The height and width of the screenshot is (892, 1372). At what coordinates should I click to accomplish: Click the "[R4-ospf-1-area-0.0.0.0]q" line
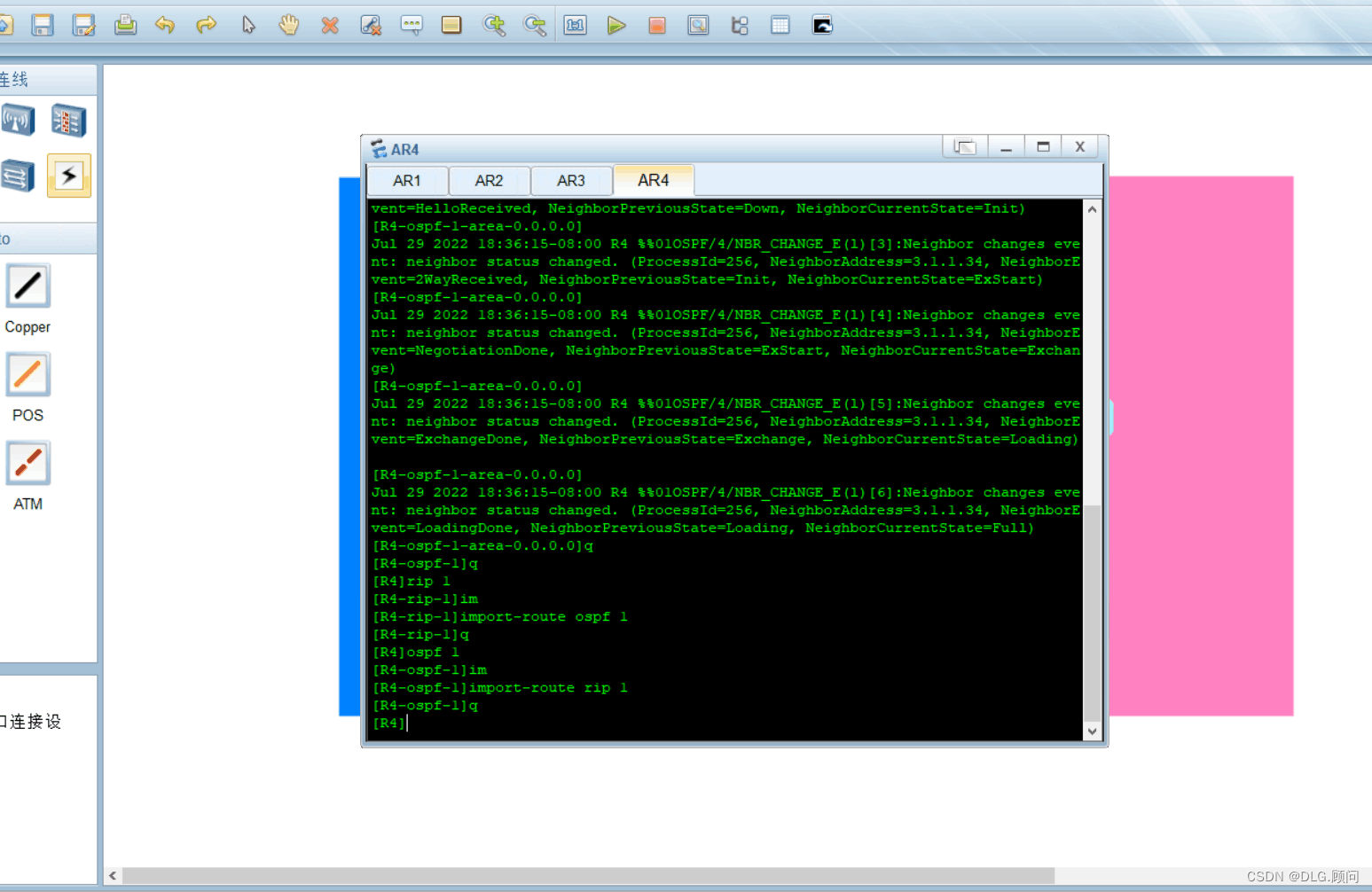[x=482, y=546]
